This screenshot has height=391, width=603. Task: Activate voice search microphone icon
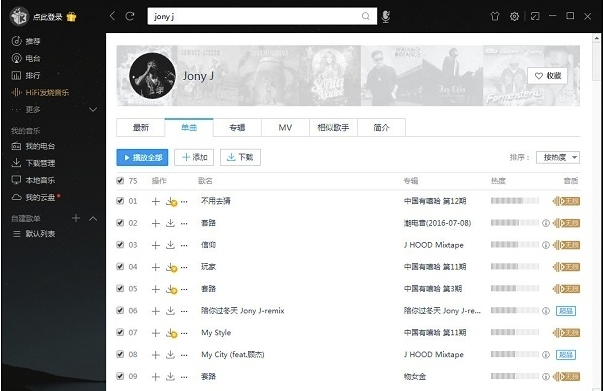[386, 16]
